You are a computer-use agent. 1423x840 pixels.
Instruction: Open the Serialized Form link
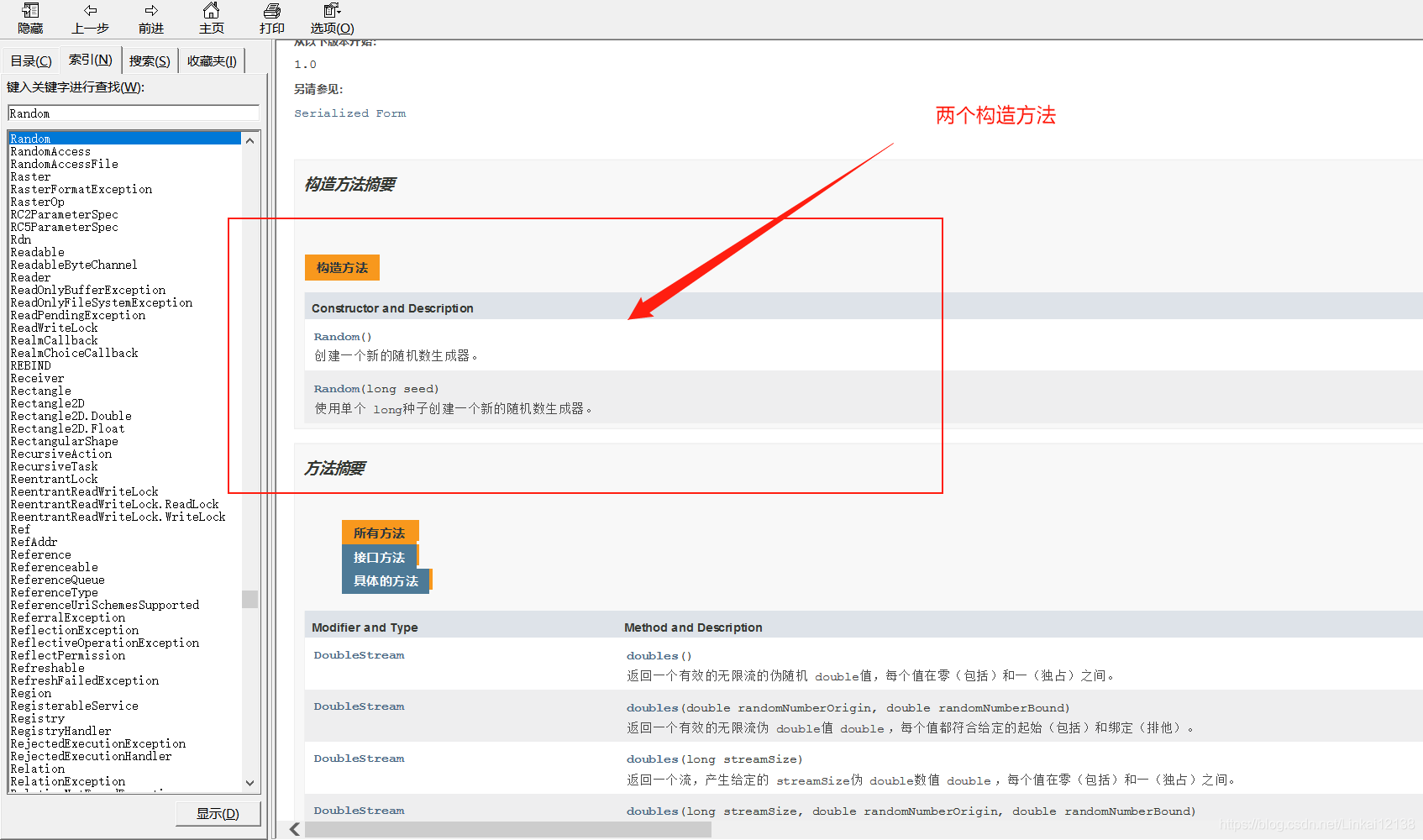coord(349,113)
